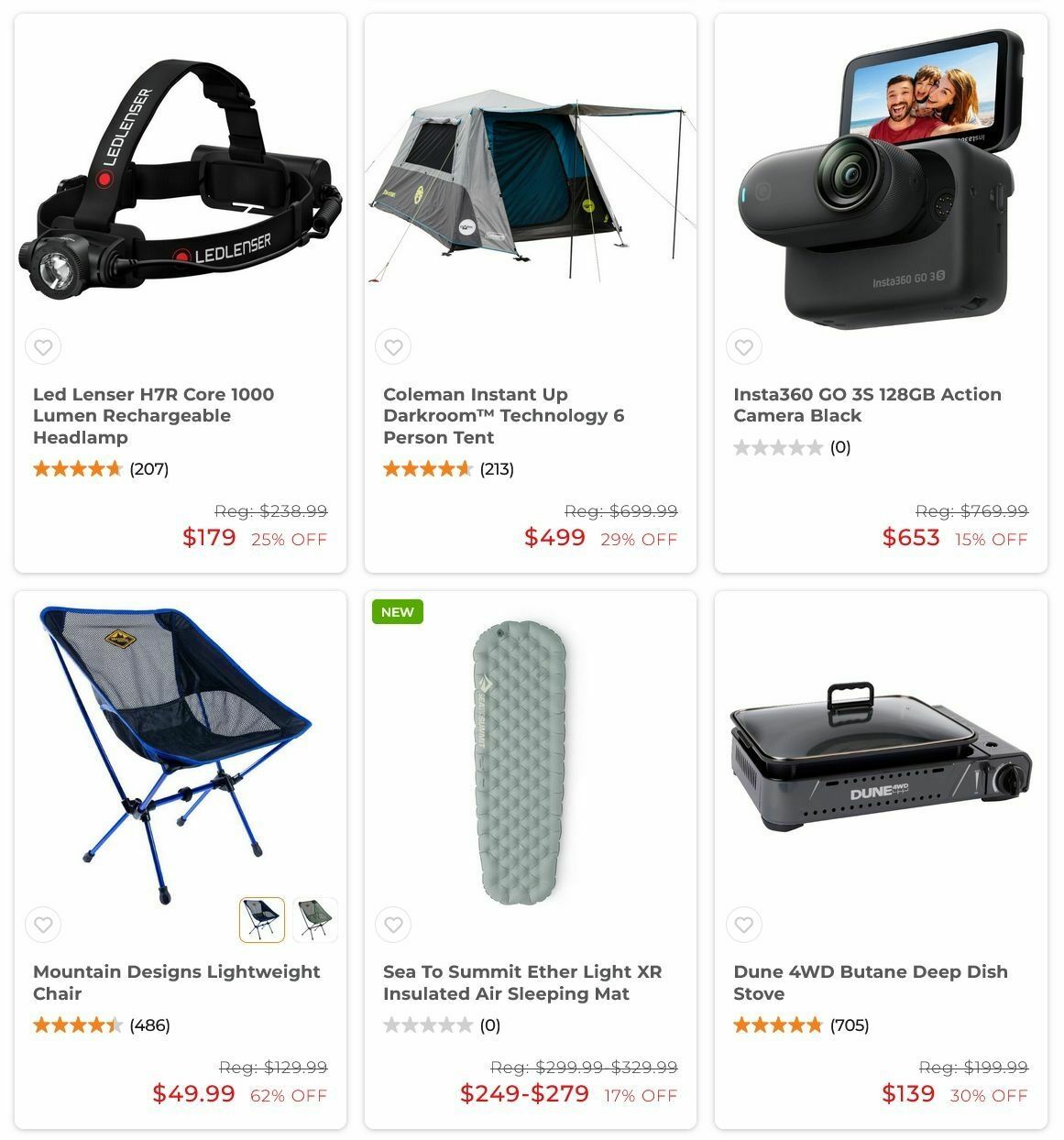Screen dimensions: 1064x1140
Task: Add Dune 4WD stove to wishlist
Action: click(744, 925)
